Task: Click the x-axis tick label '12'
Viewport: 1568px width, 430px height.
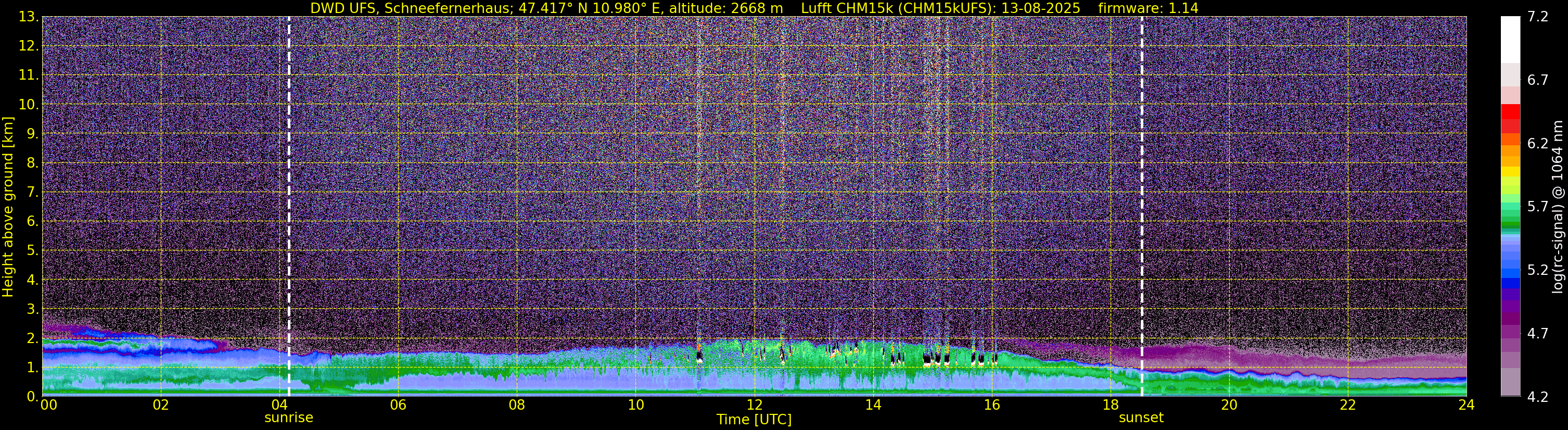Action: (754, 405)
